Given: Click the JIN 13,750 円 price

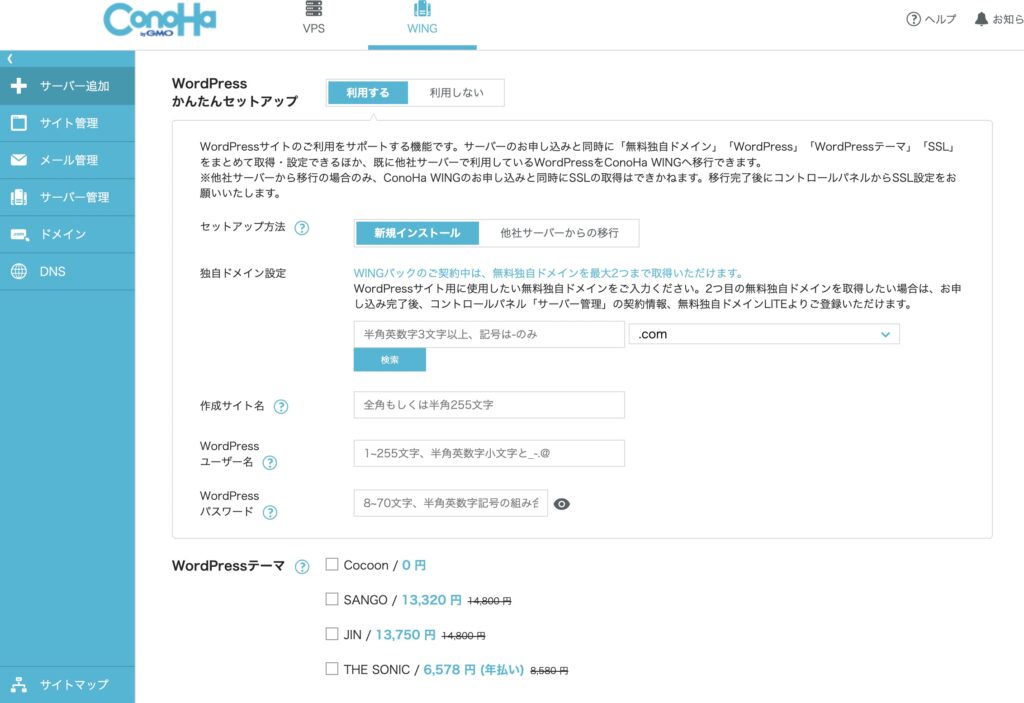Looking at the screenshot, I should 406,634.
